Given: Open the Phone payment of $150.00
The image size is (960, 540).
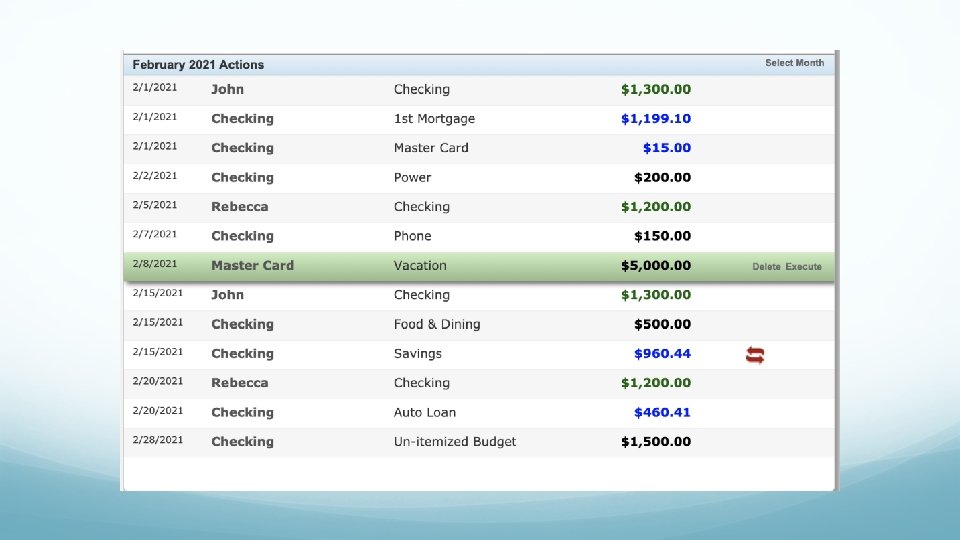Looking at the screenshot, I should (479, 237).
